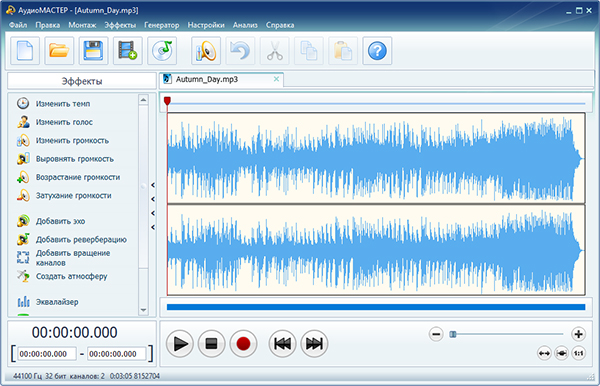Open the Справка menu

[280, 25]
